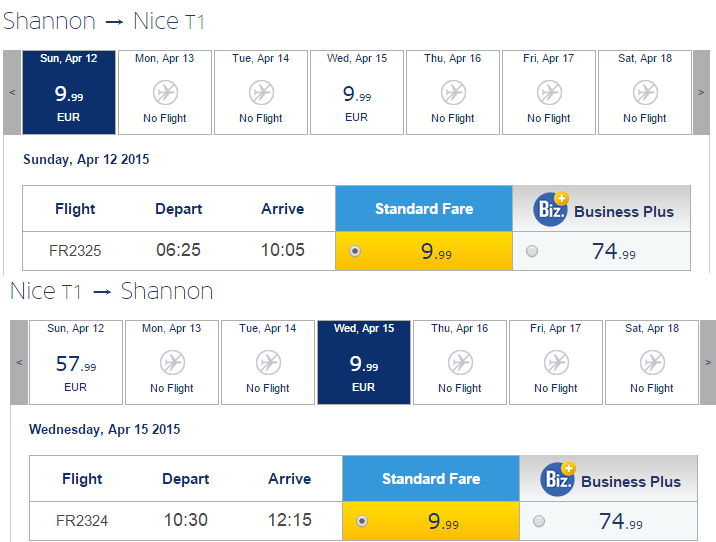
Task: Click the no-flight plane icon for Tue, Apr 14 outbound
Action: click(x=261, y=93)
